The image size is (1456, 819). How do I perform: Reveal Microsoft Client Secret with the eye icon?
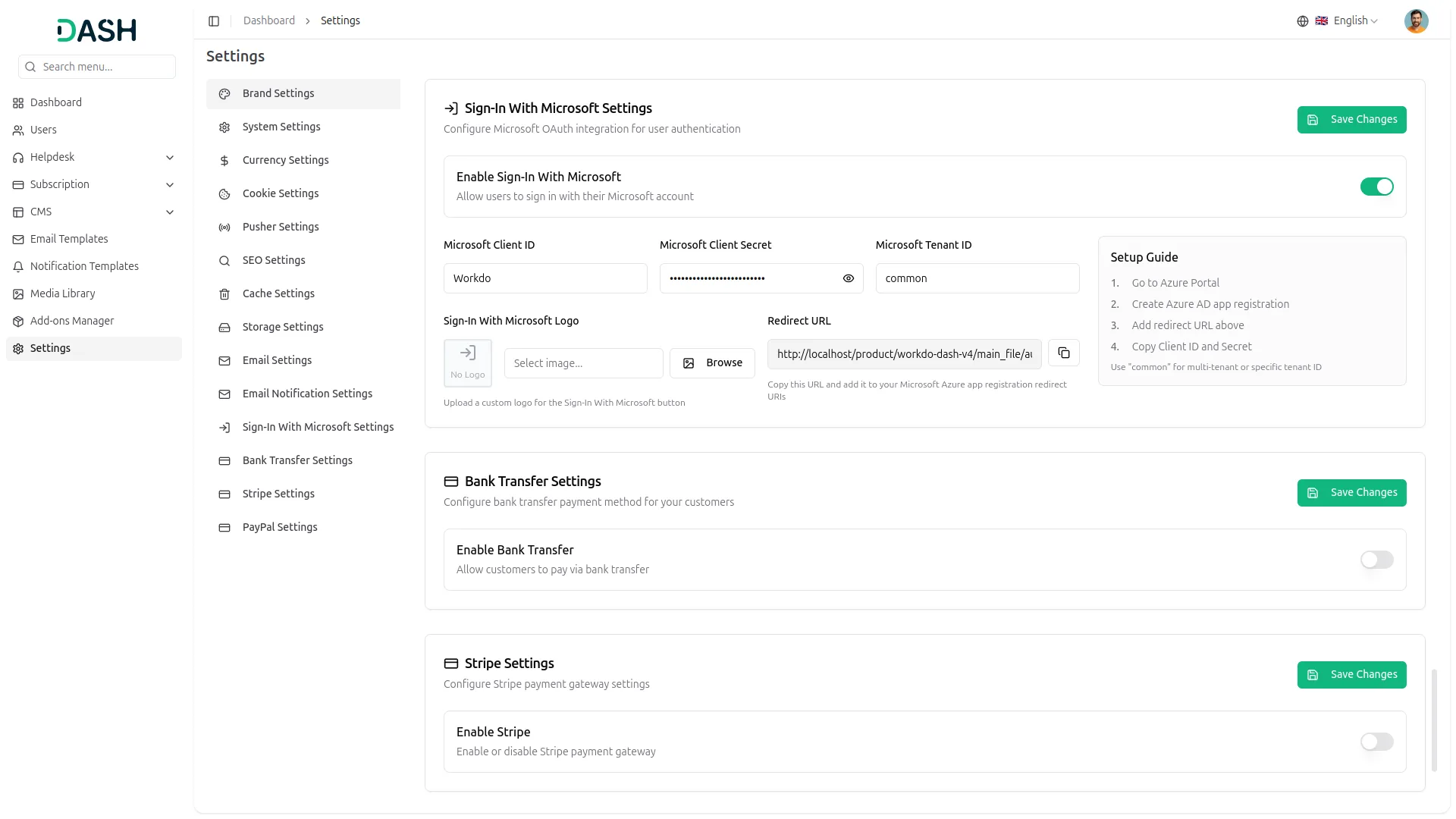pyautogui.click(x=848, y=279)
